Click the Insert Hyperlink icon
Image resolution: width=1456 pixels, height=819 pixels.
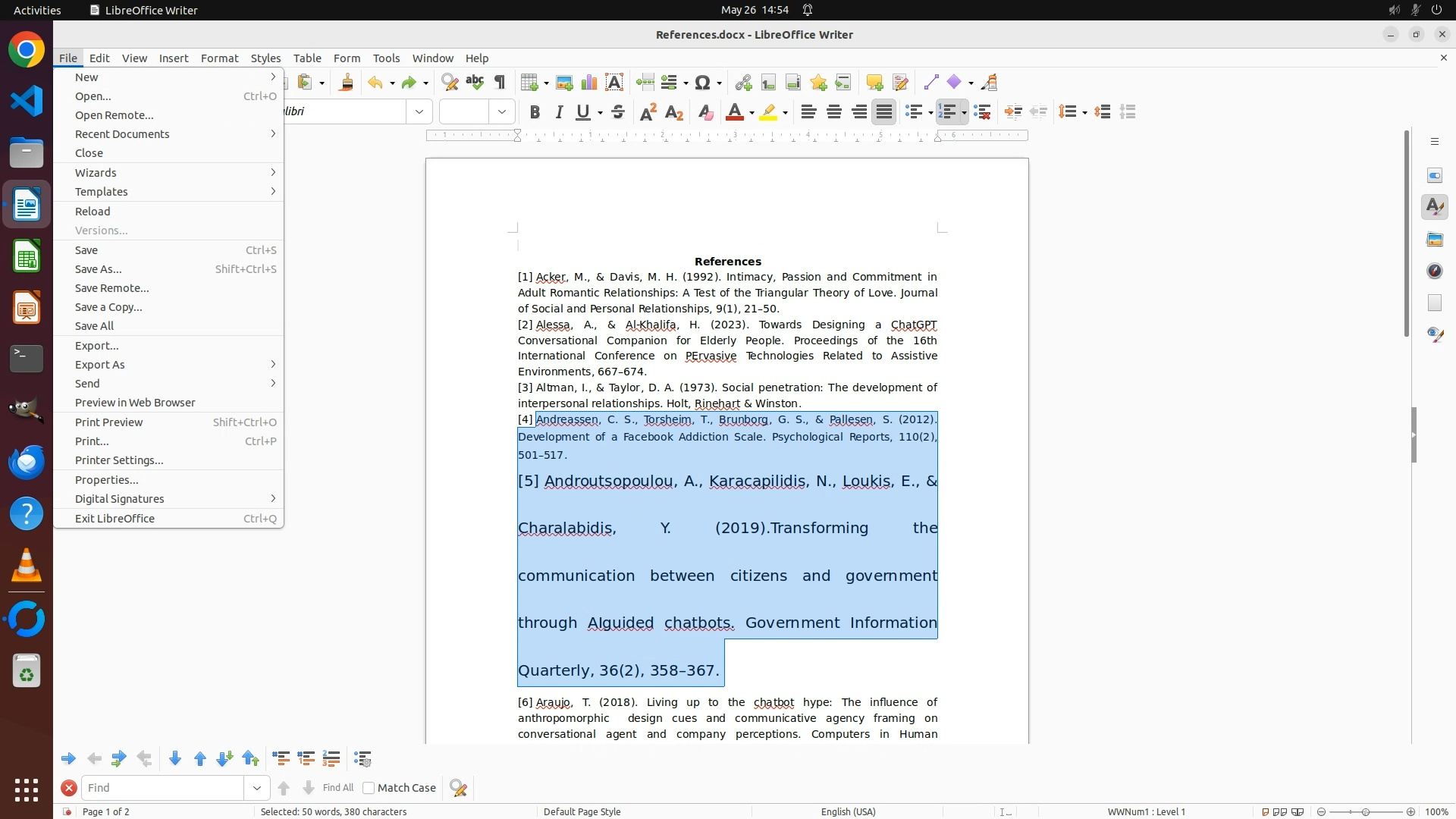pyautogui.click(x=743, y=83)
